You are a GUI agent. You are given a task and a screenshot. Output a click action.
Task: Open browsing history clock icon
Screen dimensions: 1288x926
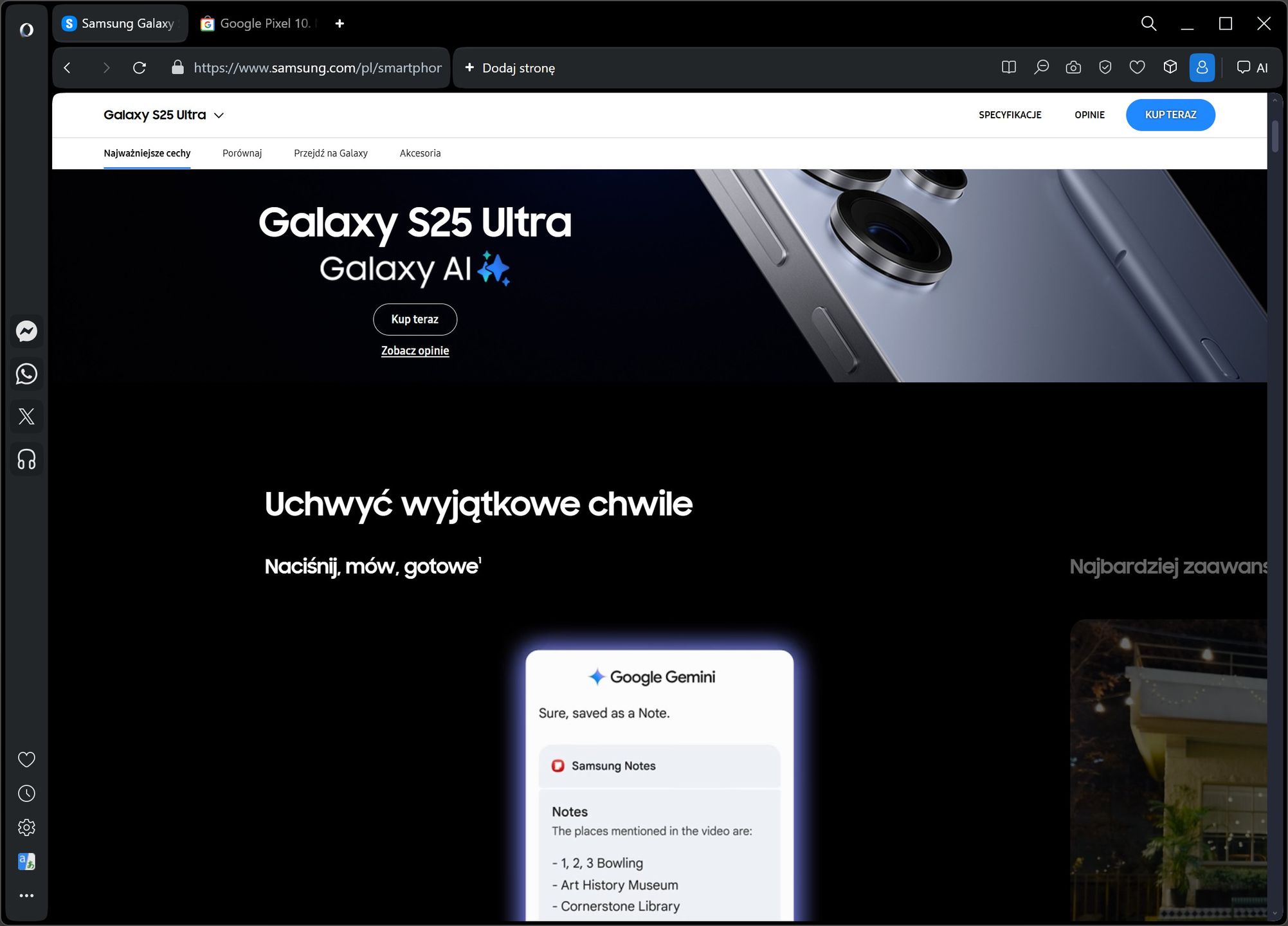26,794
